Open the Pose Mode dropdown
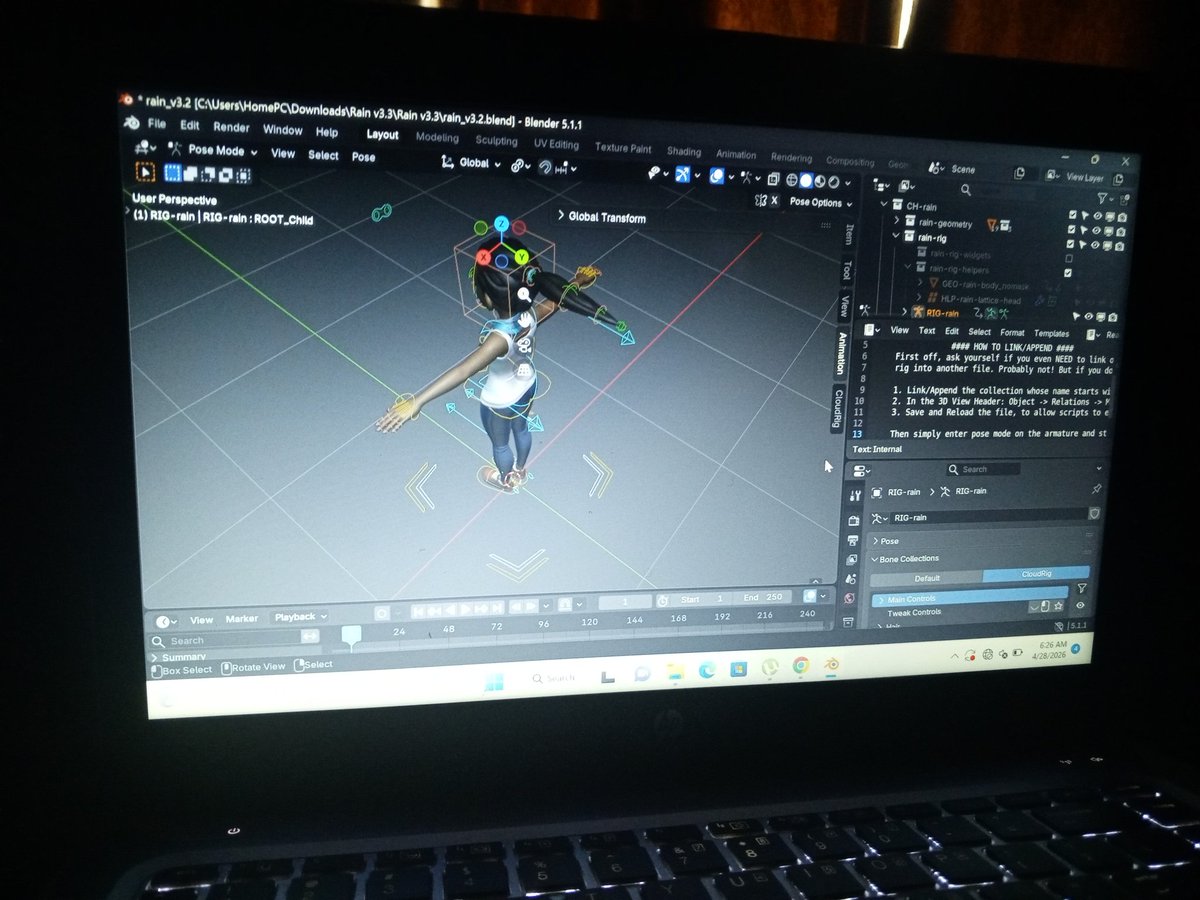Viewport: 1200px width, 900px height. (x=213, y=151)
